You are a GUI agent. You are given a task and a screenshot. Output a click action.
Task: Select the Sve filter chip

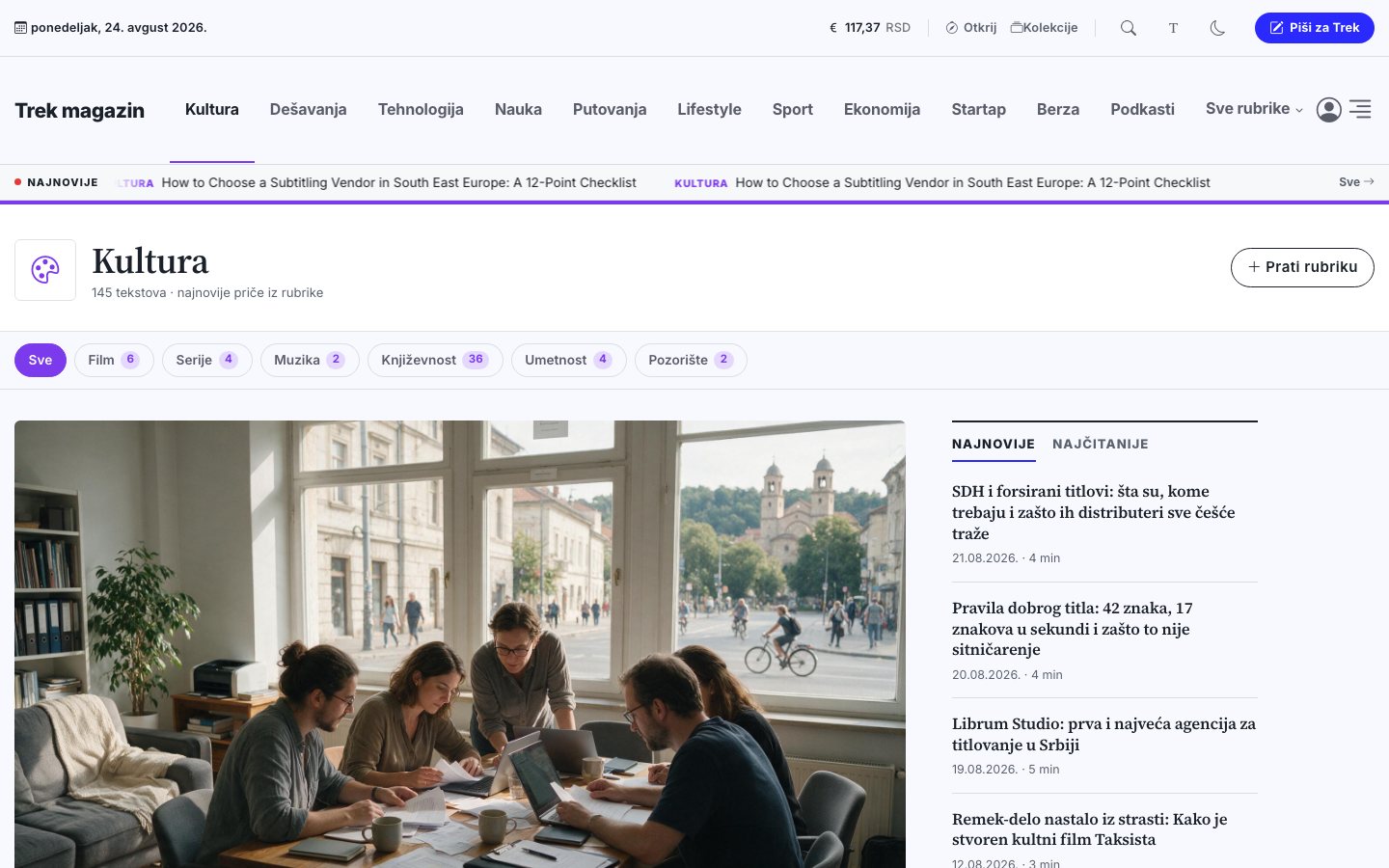point(41,360)
